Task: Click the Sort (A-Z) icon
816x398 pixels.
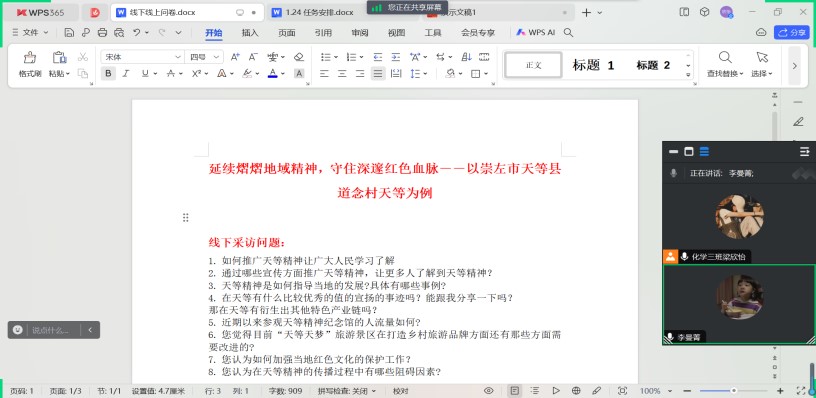Action: pos(467,57)
